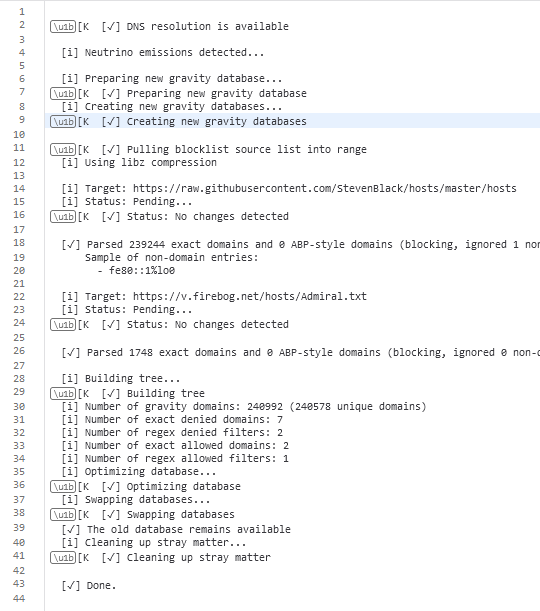Select line number 9 in the gutter
Image resolution: width=540 pixels, height=611 pixels.
click(22, 120)
